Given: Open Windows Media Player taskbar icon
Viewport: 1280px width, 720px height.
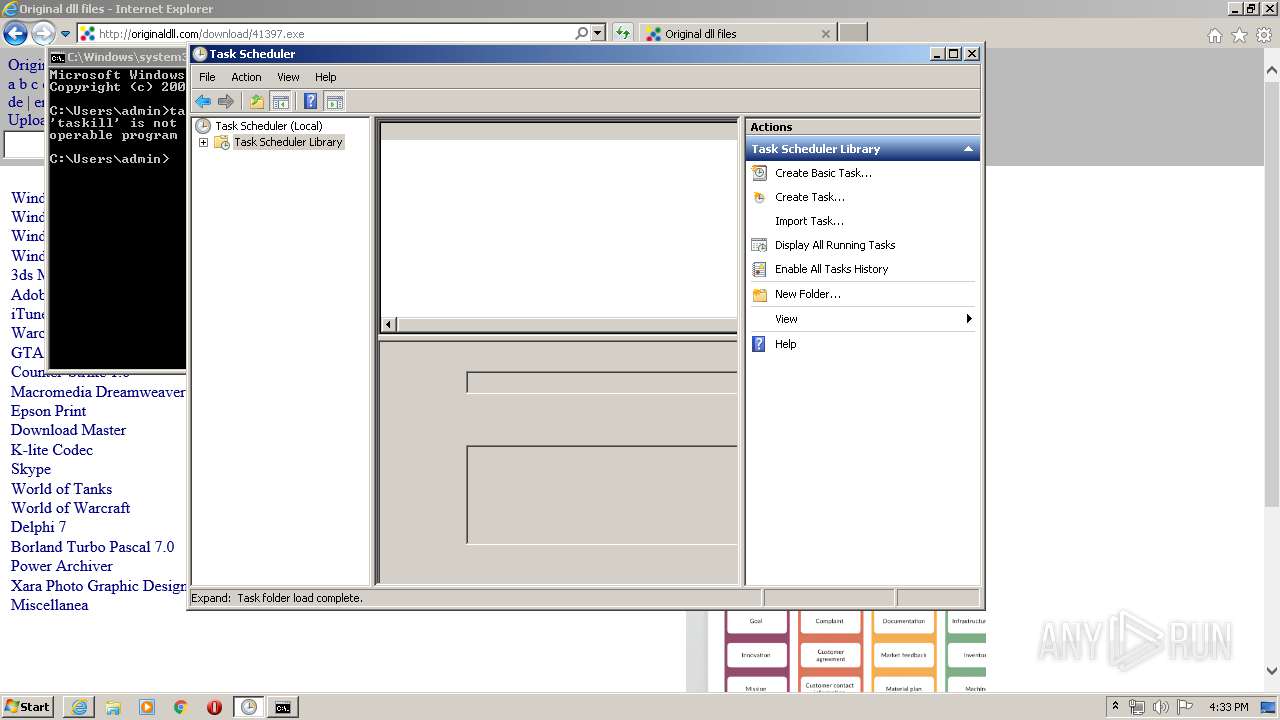Looking at the screenshot, I should [147, 707].
